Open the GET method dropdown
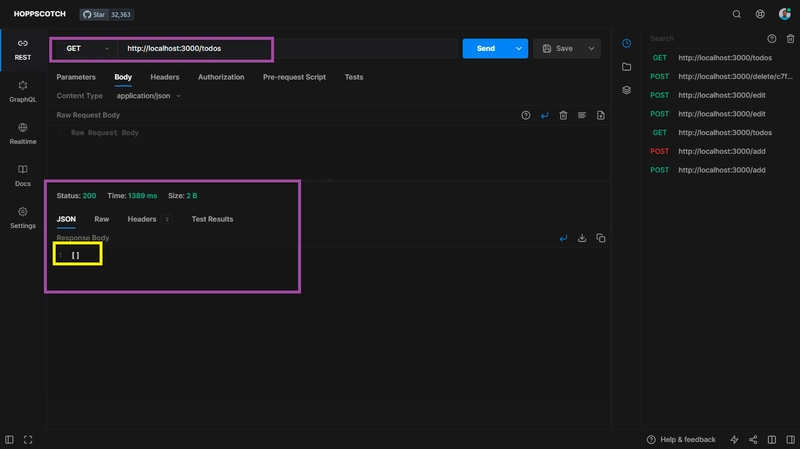The image size is (800, 449). point(87,48)
